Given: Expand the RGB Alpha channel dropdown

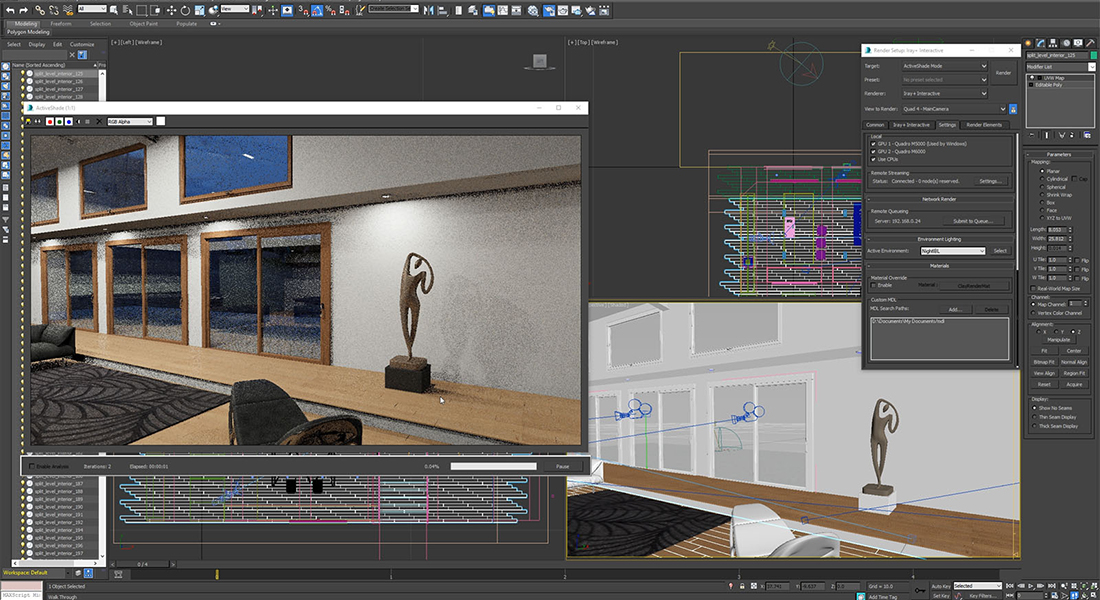Looking at the screenshot, I should [x=129, y=122].
